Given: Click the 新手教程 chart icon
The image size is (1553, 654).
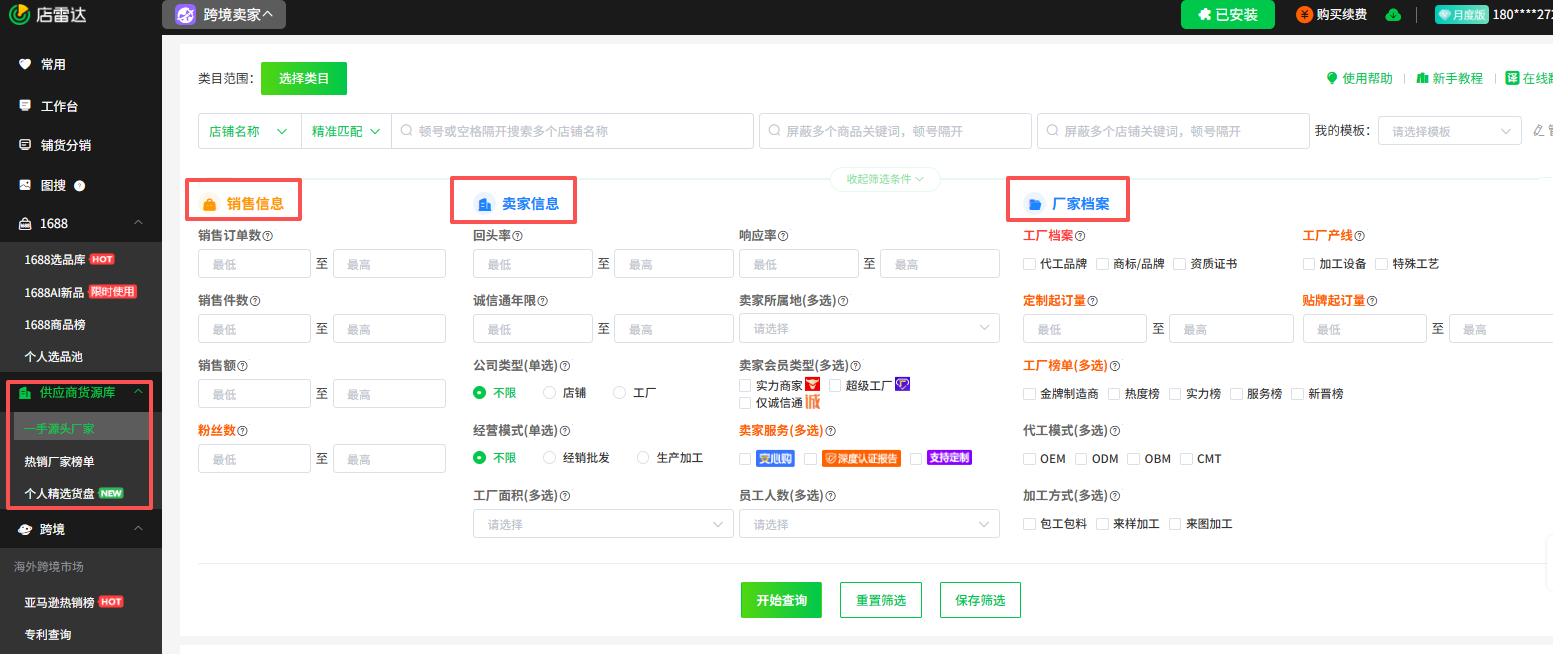Looking at the screenshot, I should point(1422,78).
